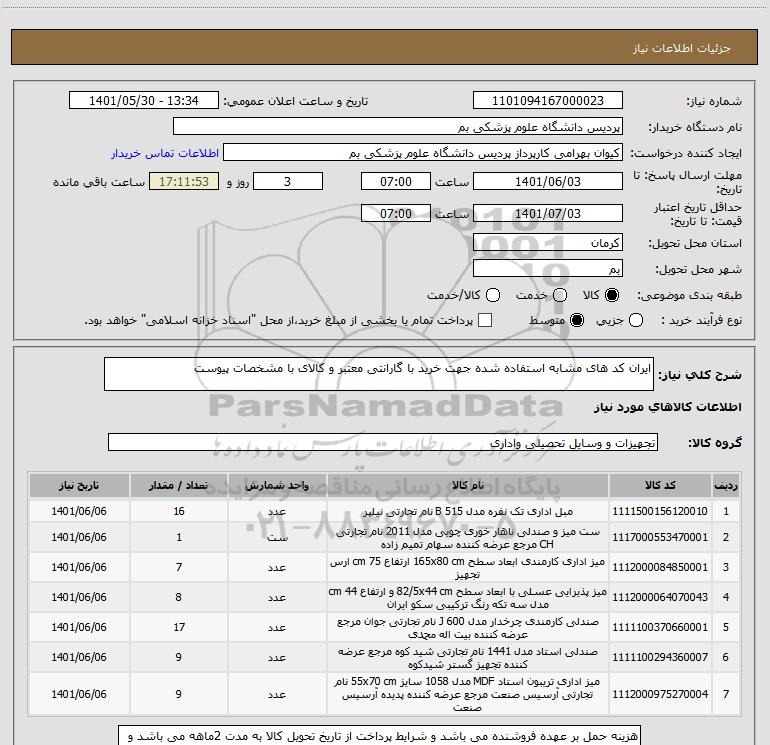Screen dimensions: 770x745
Task: Click product code 1111100370660001
Action: (660, 627)
